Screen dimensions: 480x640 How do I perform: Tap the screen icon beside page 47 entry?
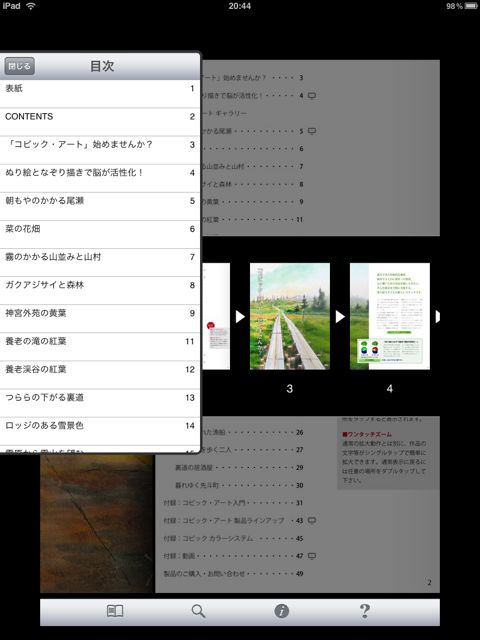coord(312,556)
